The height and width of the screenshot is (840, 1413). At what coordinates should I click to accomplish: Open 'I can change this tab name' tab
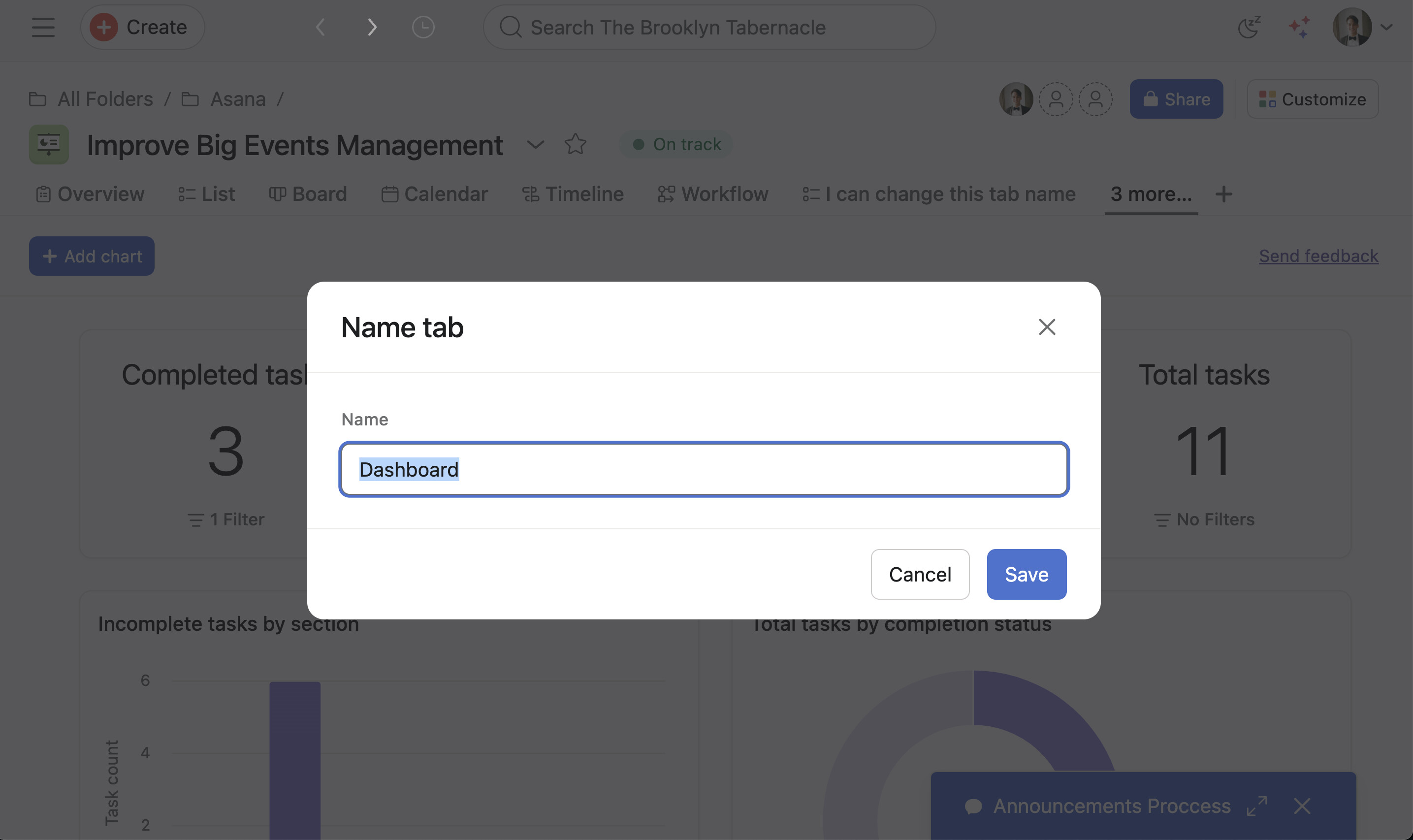point(939,194)
